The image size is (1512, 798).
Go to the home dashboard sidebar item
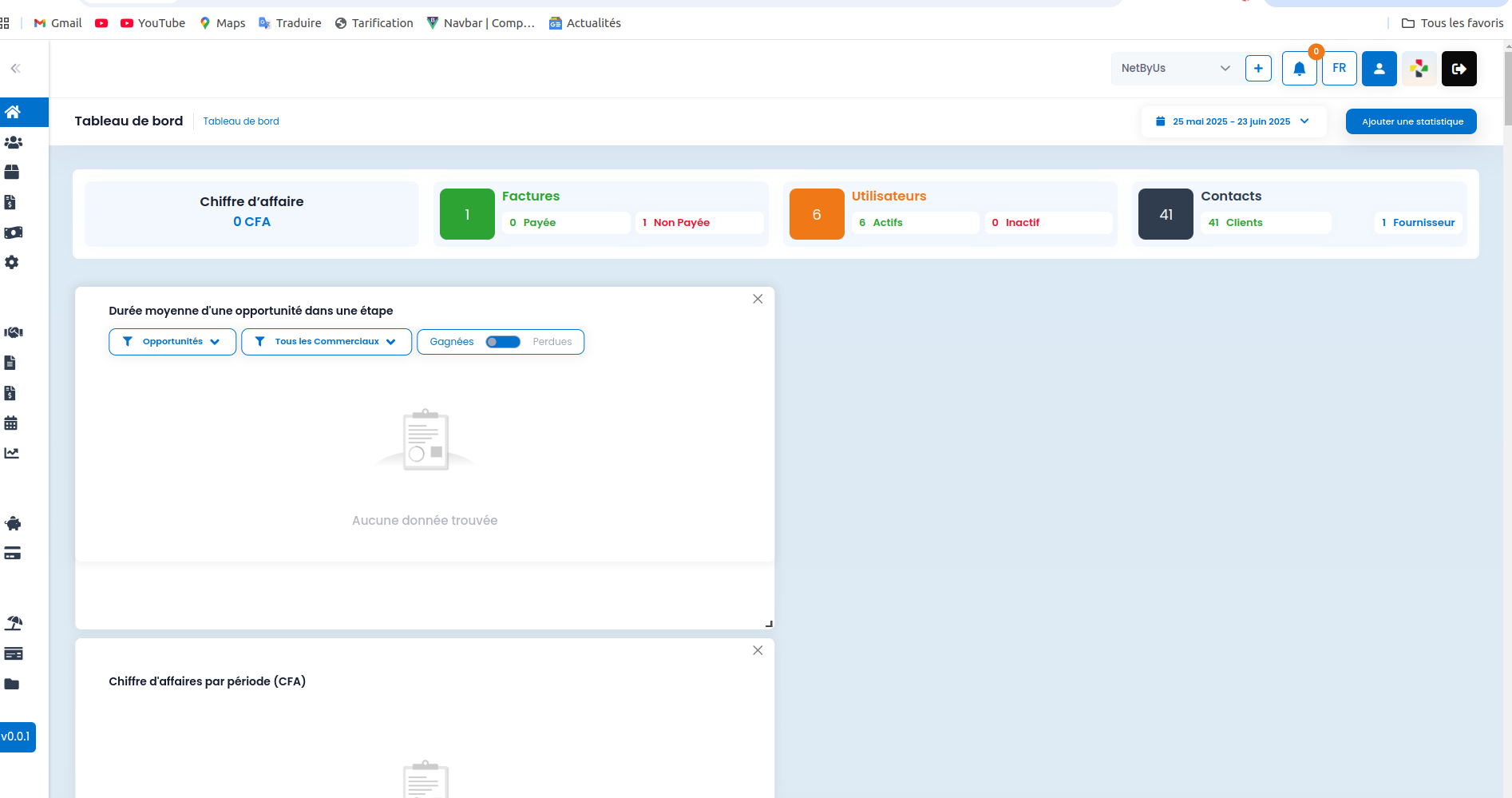(13, 112)
